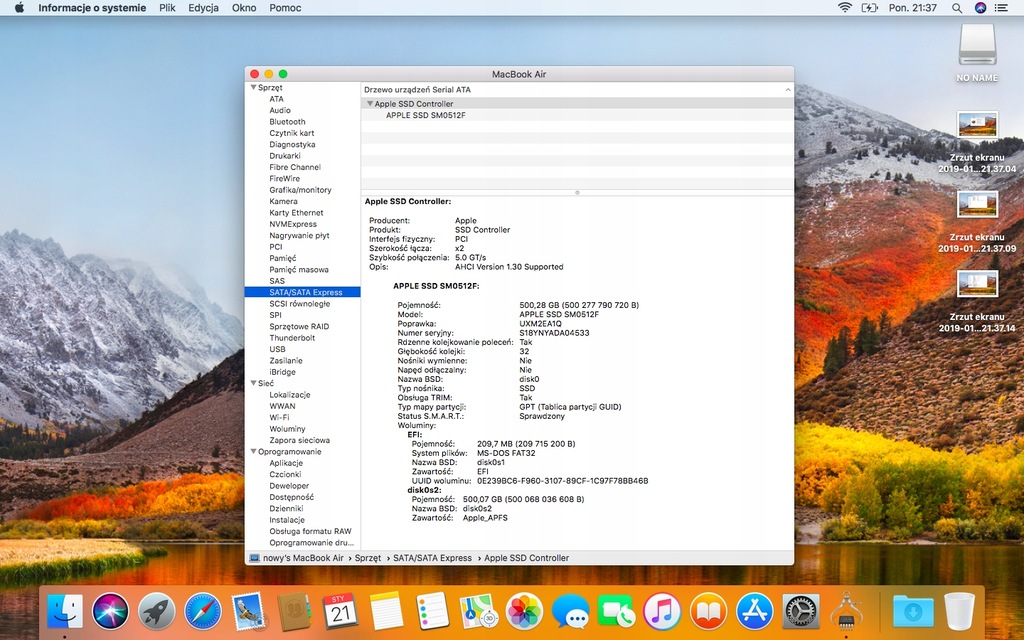Open Spotlight search magnifier icon
The width and height of the screenshot is (1024, 640).
pyautogui.click(x=957, y=8)
